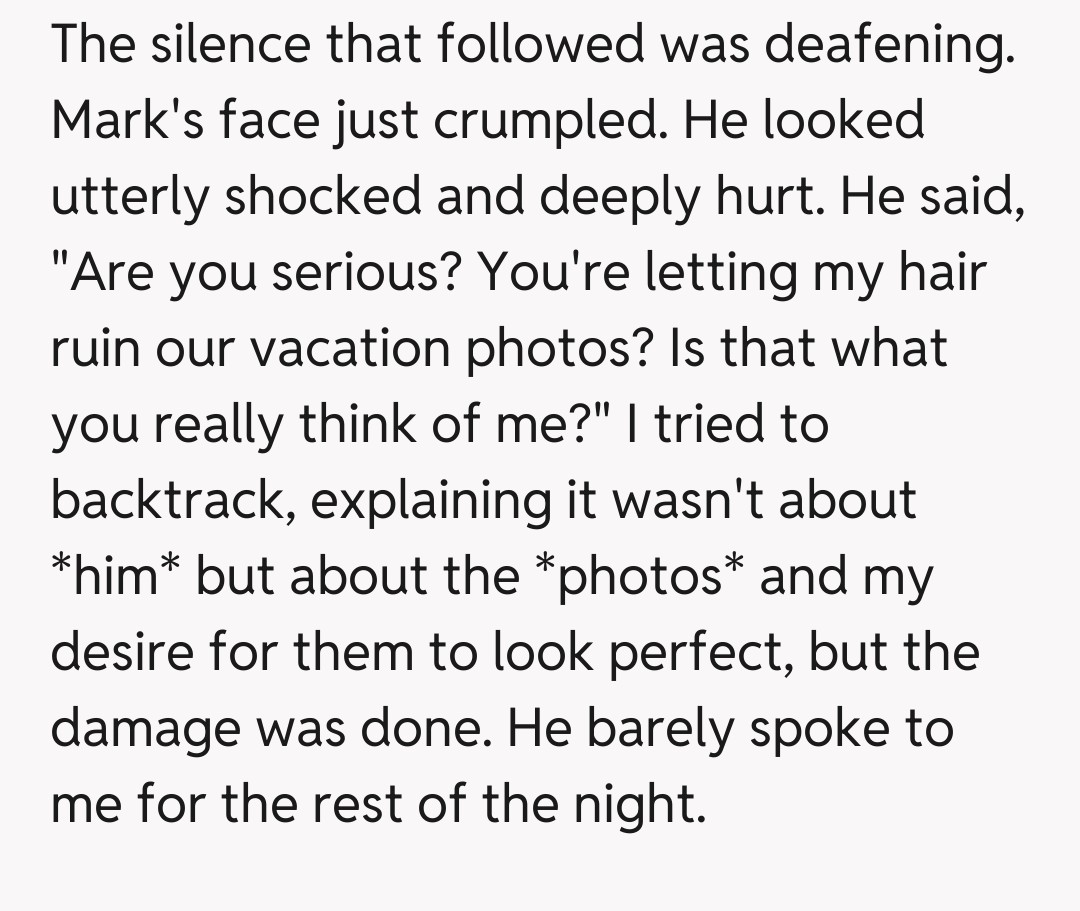Tap the word "shocked"

322,196
